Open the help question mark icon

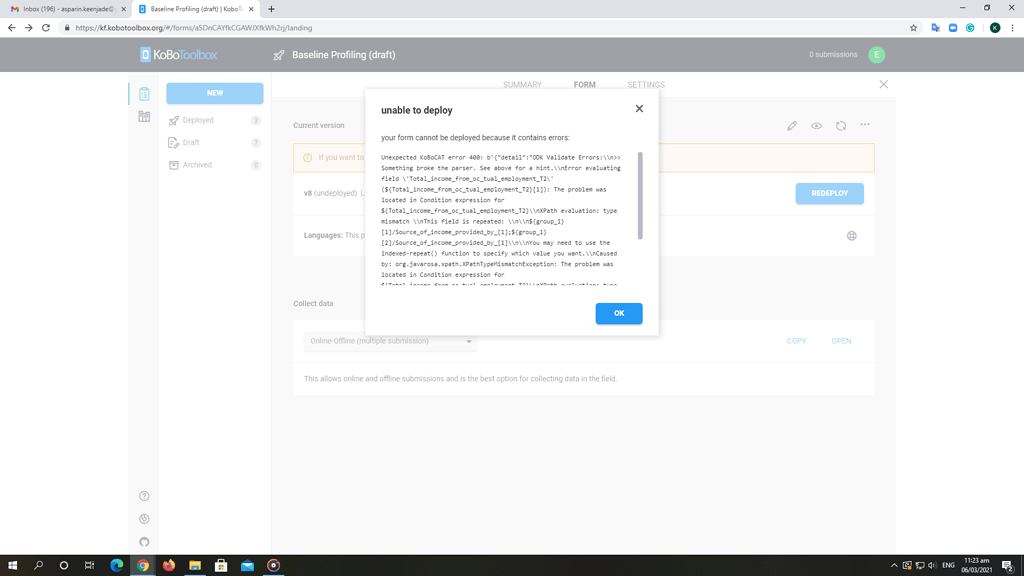[x=143, y=495]
